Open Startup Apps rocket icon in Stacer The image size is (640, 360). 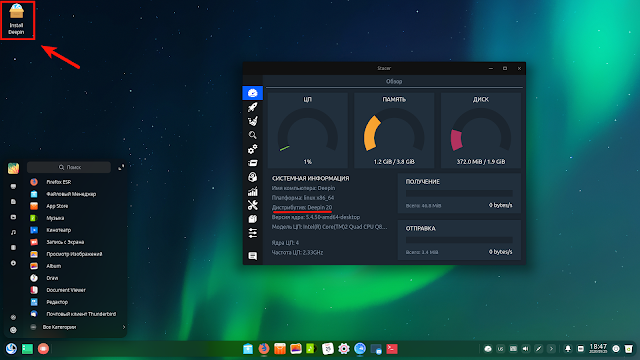tap(253, 107)
